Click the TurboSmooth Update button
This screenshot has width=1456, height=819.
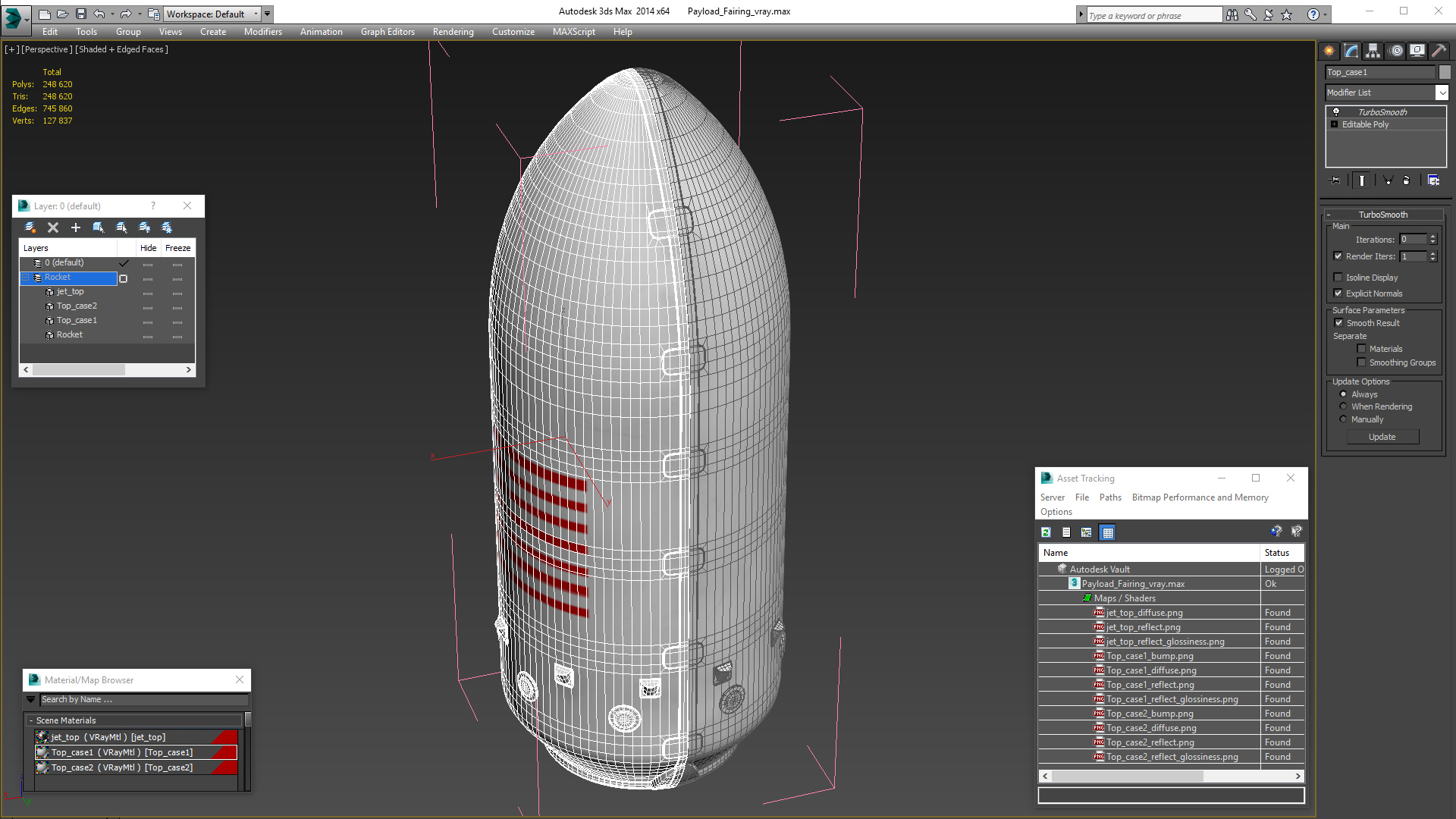pos(1382,437)
